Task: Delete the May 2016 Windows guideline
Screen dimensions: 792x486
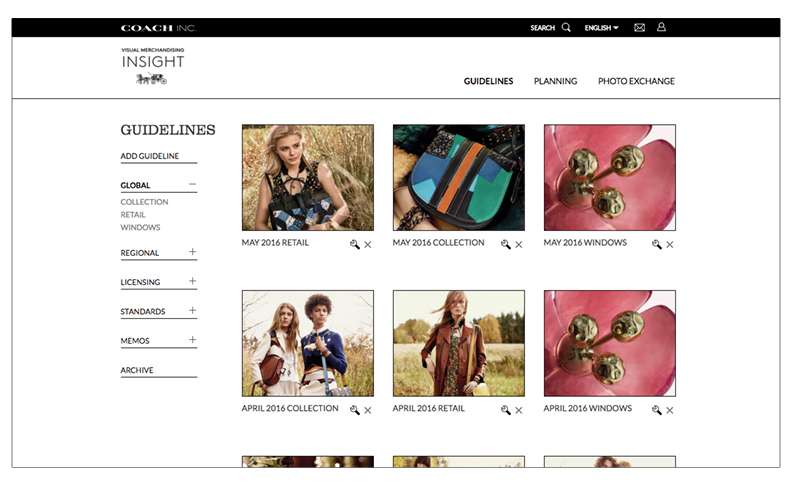Action: 670,245
